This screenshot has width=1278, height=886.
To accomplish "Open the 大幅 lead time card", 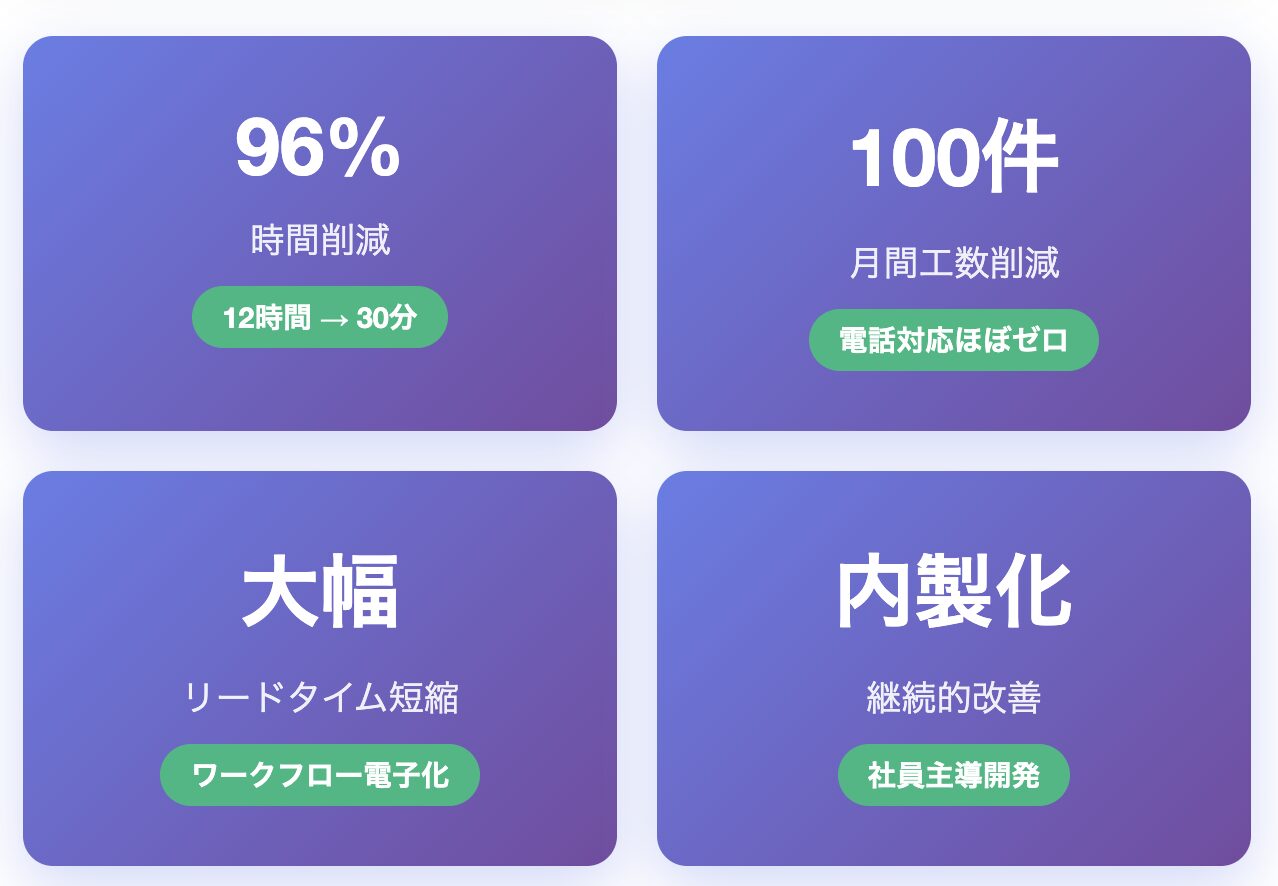I will pyautogui.click(x=320, y=669).
